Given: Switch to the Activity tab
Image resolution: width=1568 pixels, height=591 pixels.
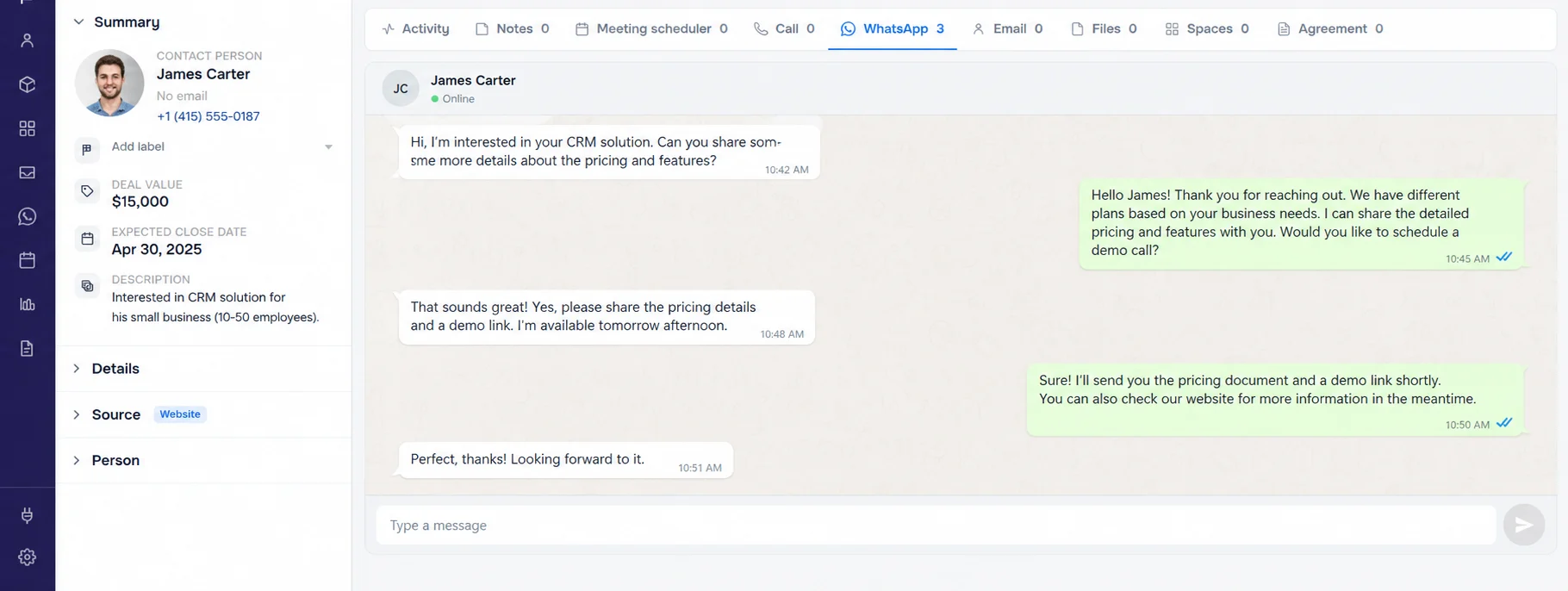Looking at the screenshot, I should coord(416,28).
